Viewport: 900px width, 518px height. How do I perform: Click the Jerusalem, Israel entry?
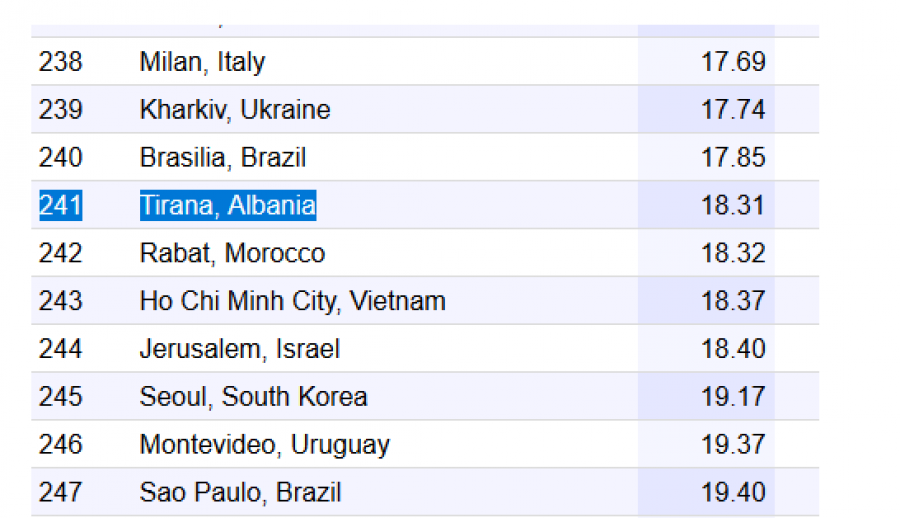239,349
